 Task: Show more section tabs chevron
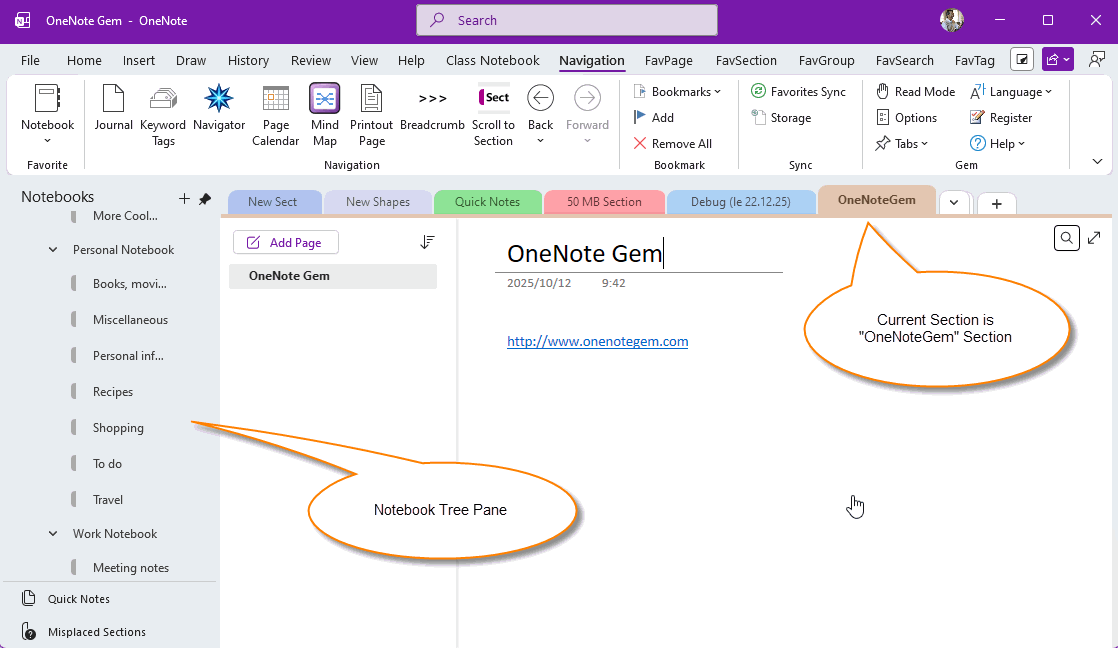pos(954,203)
